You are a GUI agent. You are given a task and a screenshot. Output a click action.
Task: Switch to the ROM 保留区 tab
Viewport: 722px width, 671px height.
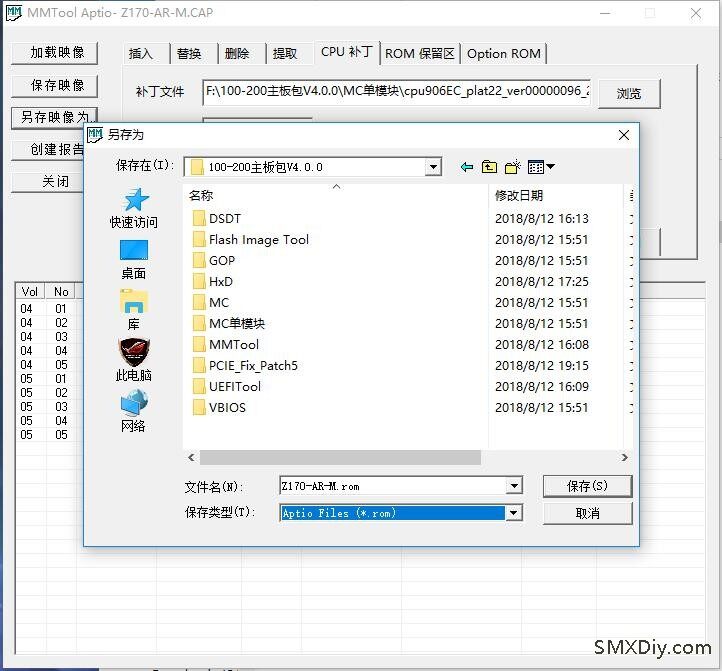pos(420,54)
